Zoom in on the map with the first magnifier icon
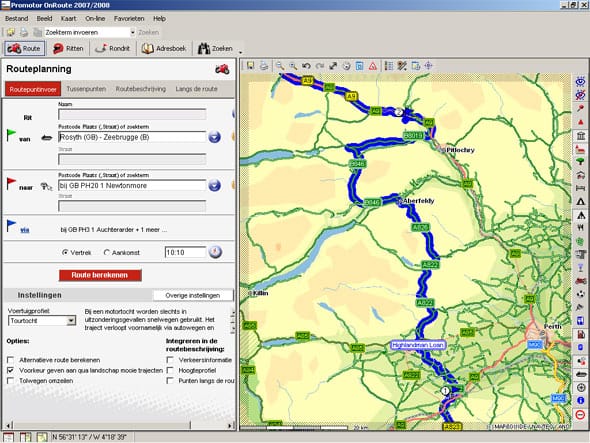 click(279, 66)
